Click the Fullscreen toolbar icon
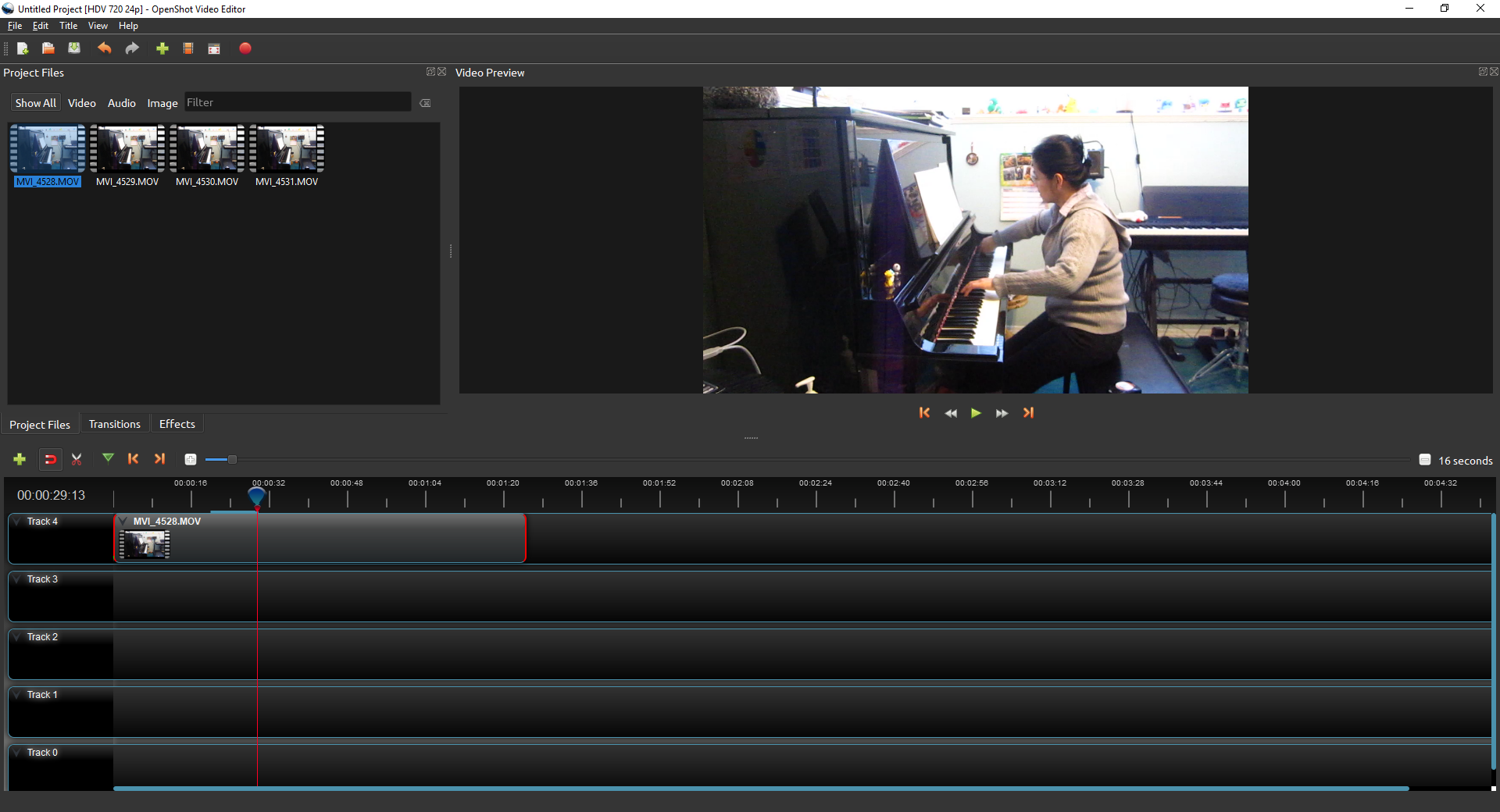This screenshot has height=812, width=1500. tap(214, 49)
